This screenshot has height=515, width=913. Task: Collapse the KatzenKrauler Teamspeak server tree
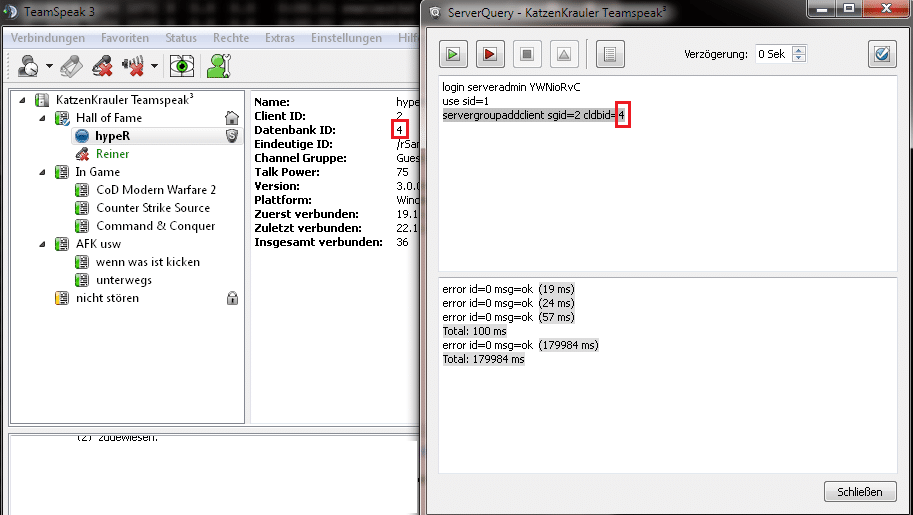tap(22, 100)
